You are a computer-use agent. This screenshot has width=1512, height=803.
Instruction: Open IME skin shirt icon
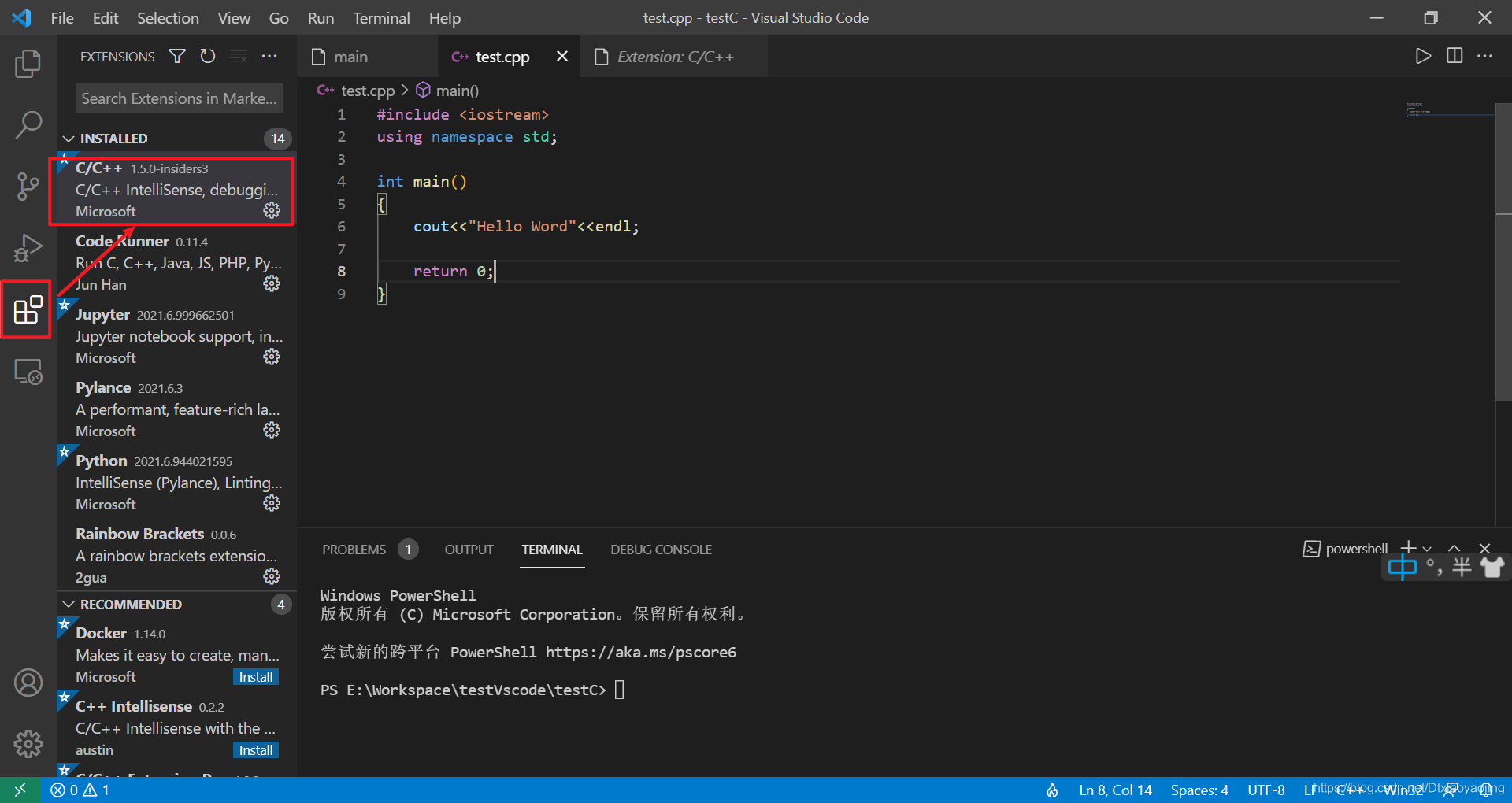coord(1492,567)
